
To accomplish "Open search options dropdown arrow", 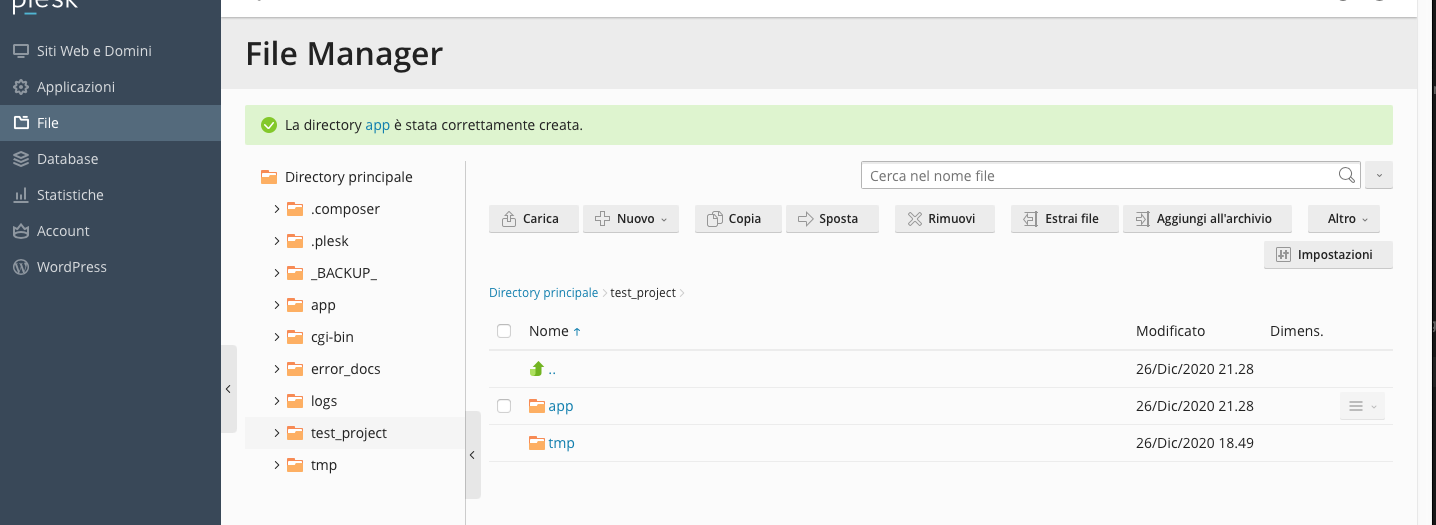I will 1379,175.
